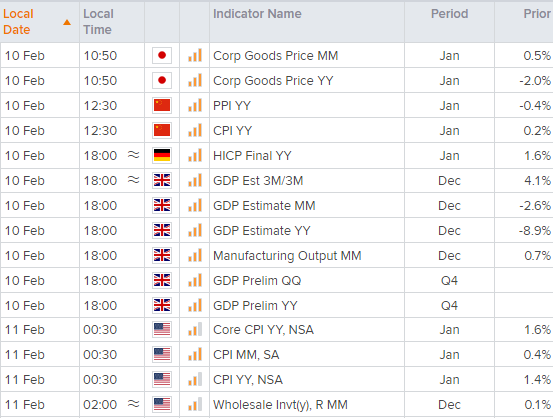The image size is (553, 418).
Task: Click the UK flag beside GDP Est 3M/3M
Action: pos(162,181)
